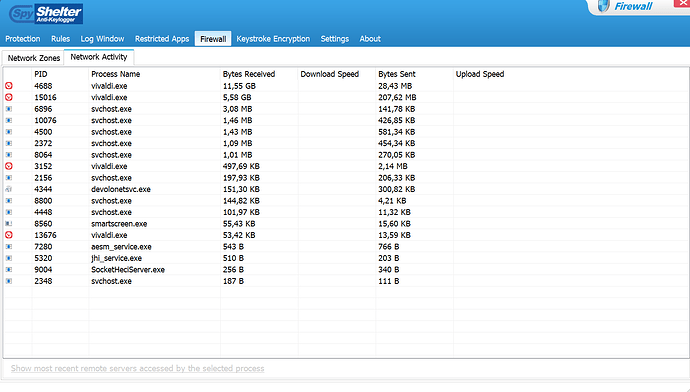Select '1,01 MB' received cell
690x392 pixels.
237,154
